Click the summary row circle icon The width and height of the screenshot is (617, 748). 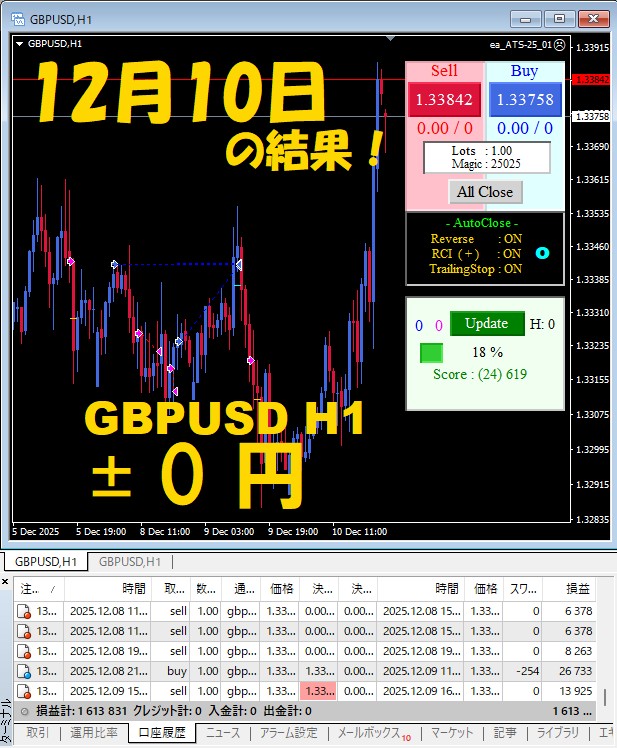[24, 712]
